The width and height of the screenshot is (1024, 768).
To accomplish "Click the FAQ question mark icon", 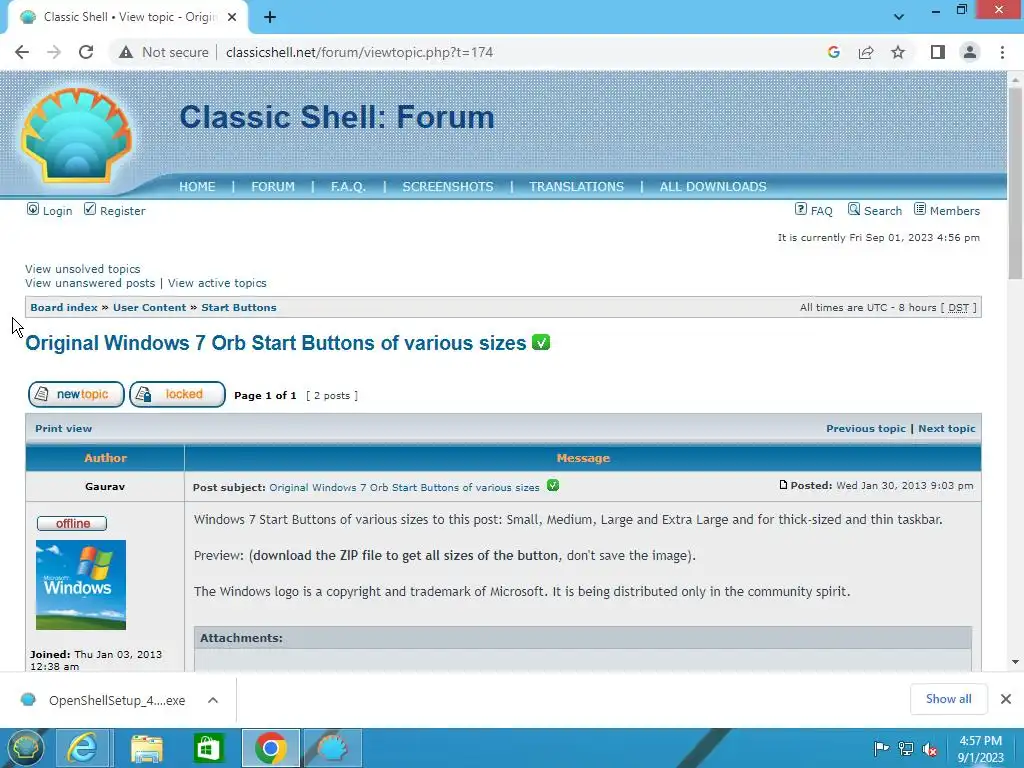I will click(801, 209).
